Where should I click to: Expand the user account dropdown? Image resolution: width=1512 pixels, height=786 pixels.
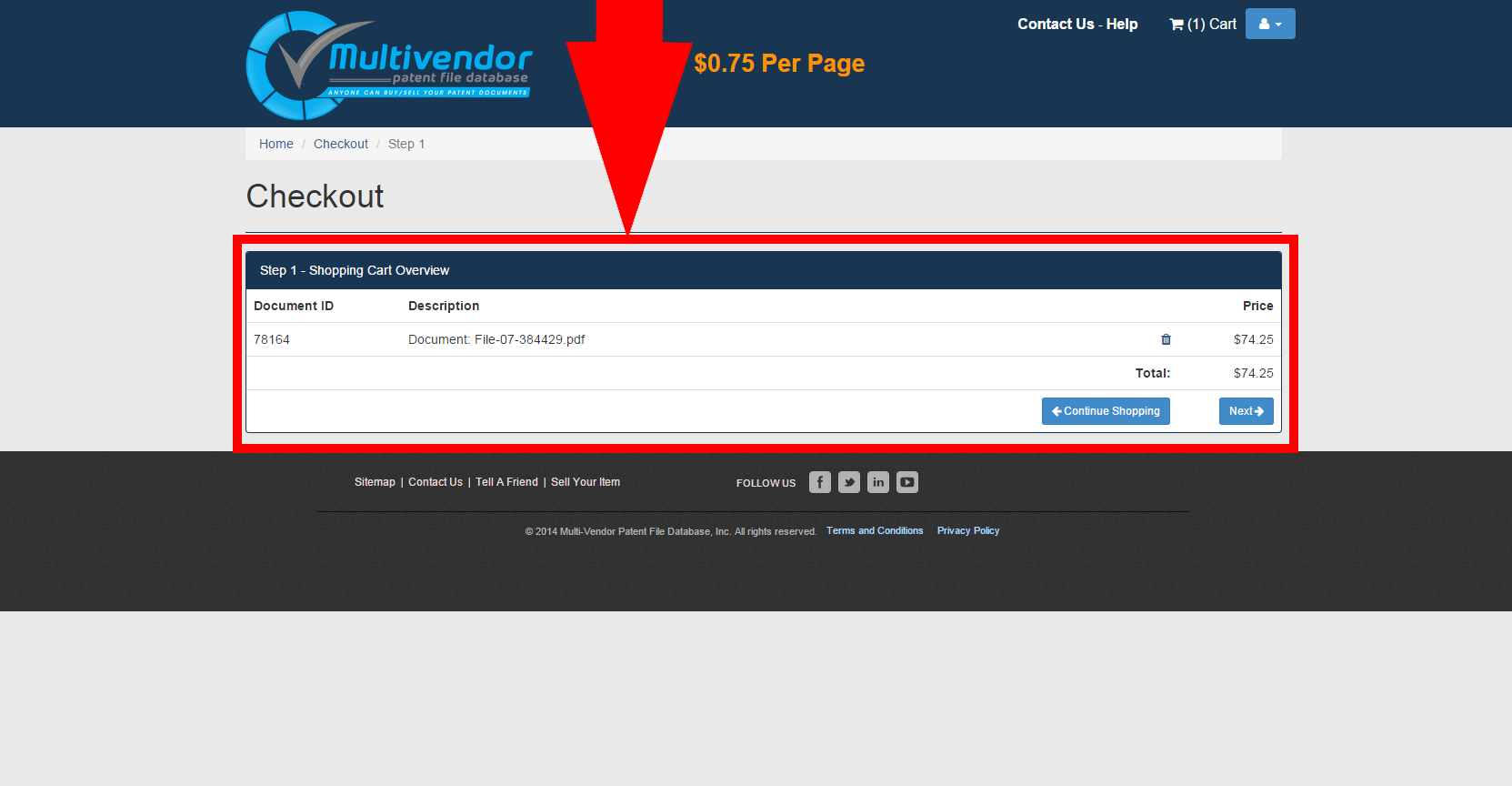[1269, 25]
